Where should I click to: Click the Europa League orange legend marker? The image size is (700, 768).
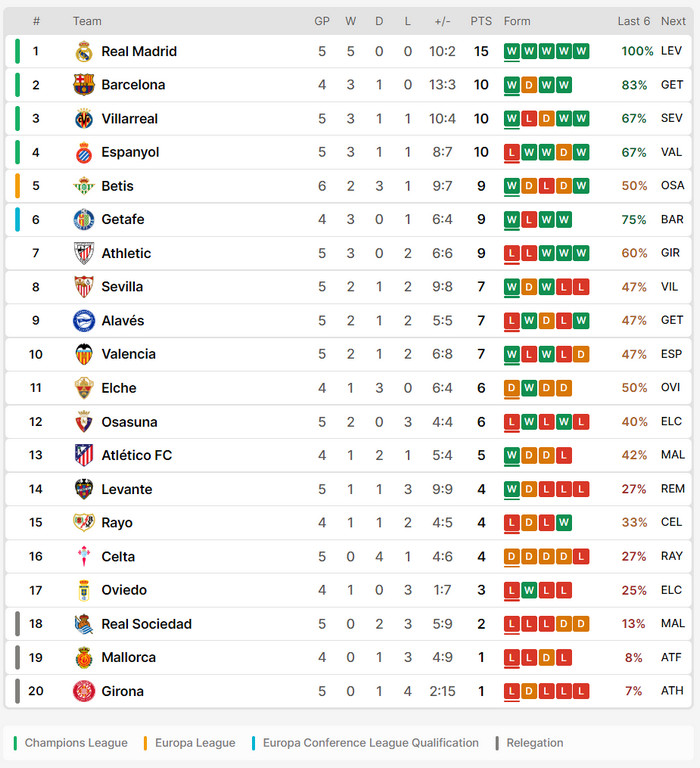pyautogui.click(x=146, y=743)
